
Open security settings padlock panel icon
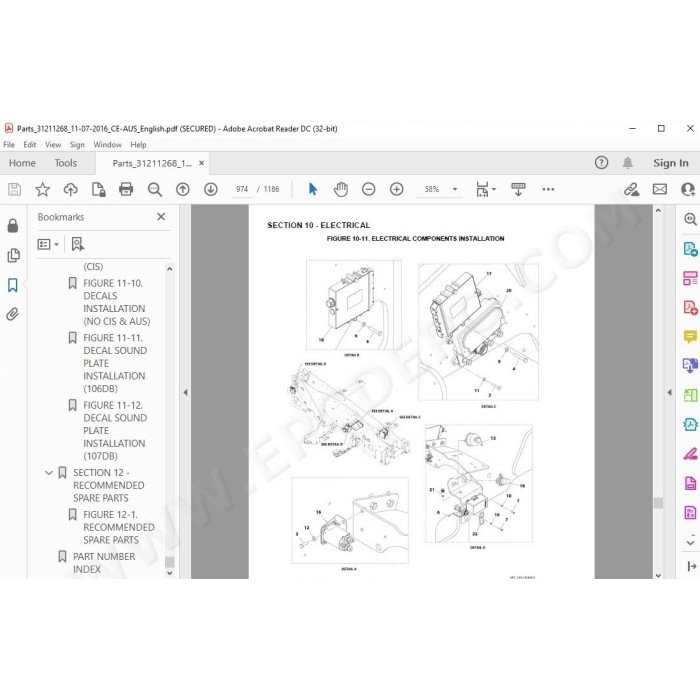click(13, 225)
